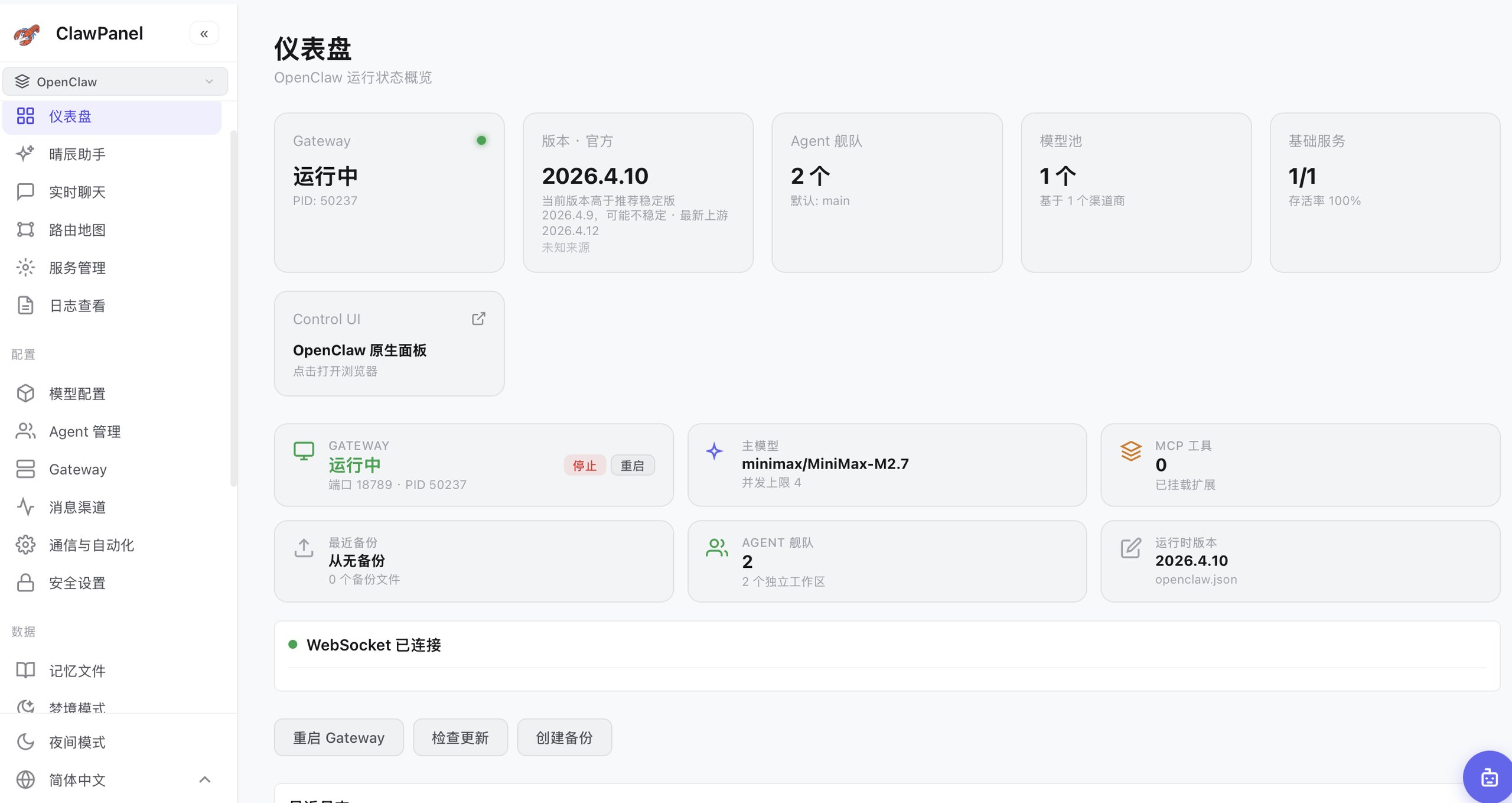Screen dimensions: 1512x803
Task: Expand the 简体中文 language selector
Action: pos(77,780)
